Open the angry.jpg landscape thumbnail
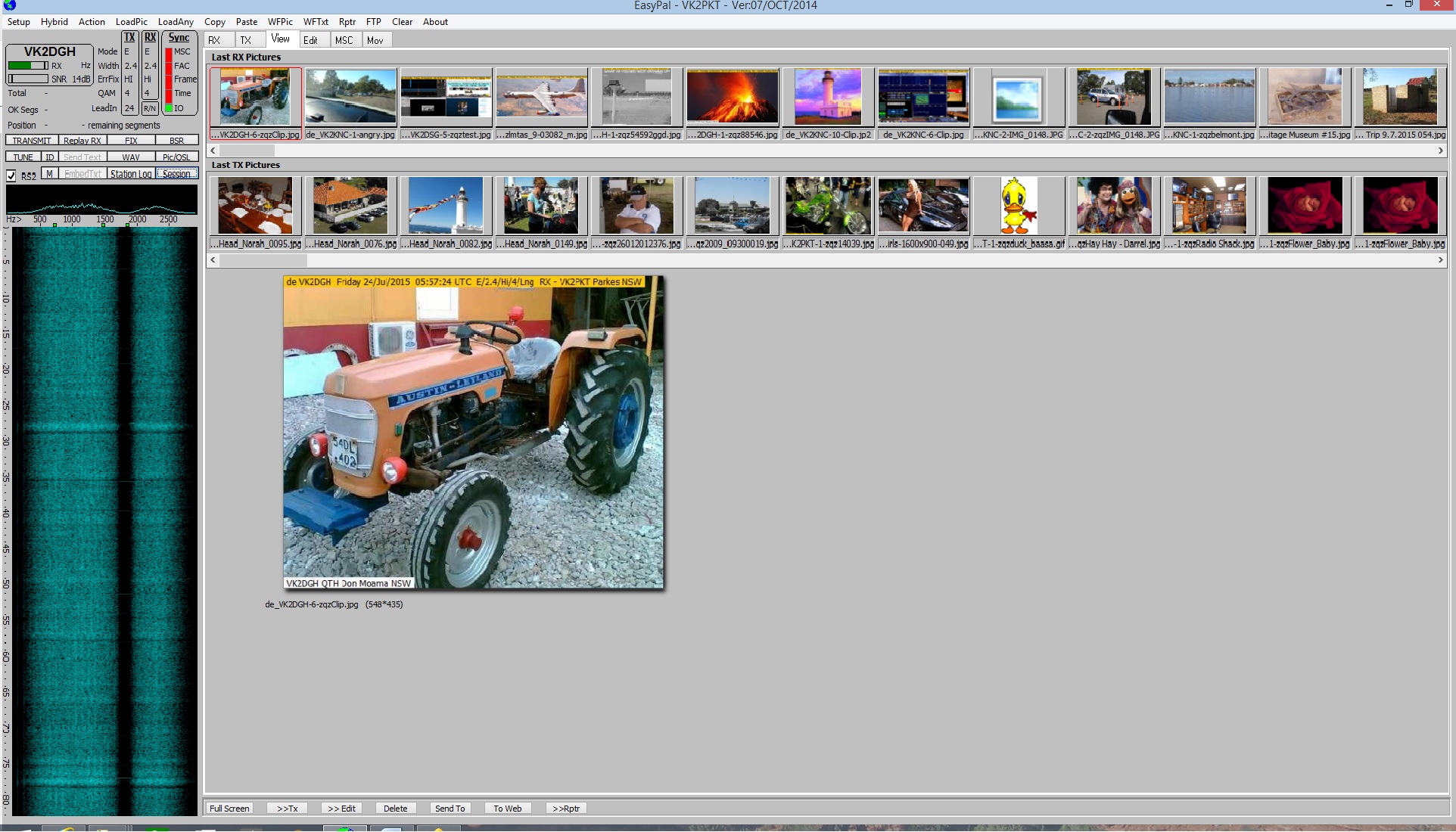The width and height of the screenshot is (1456, 832). click(350, 97)
